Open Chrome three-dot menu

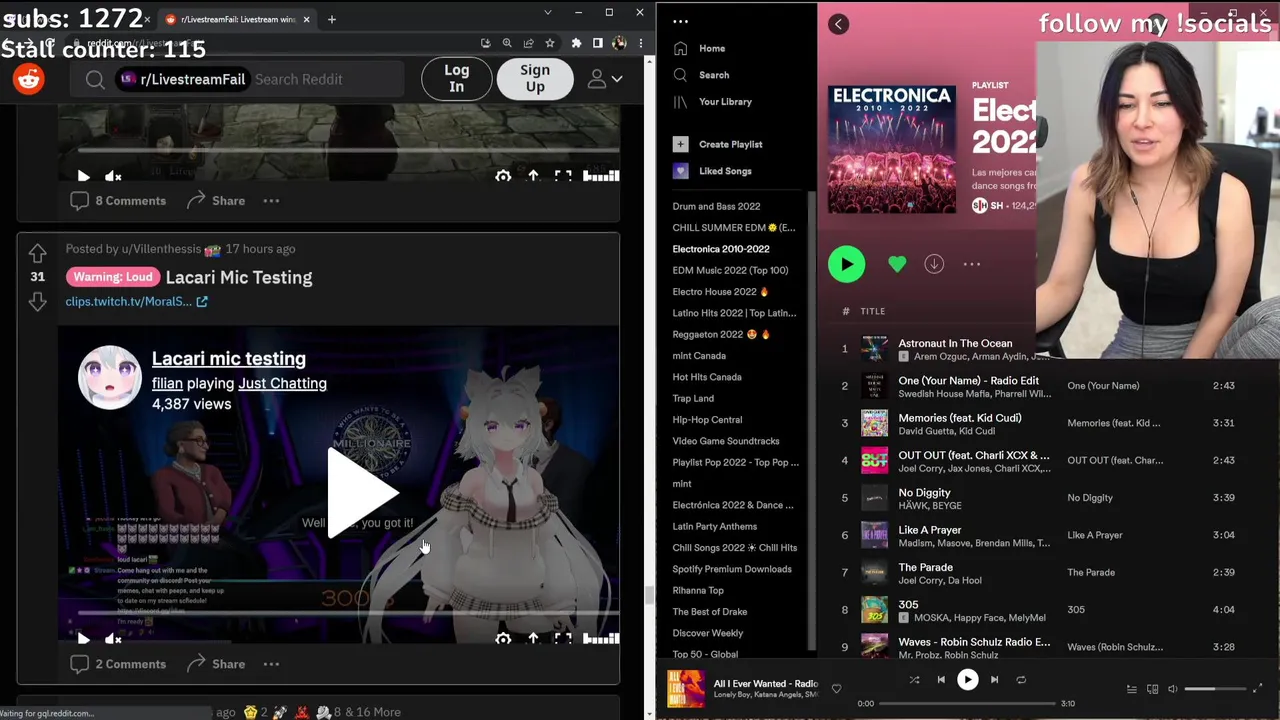[x=640, y=43]
